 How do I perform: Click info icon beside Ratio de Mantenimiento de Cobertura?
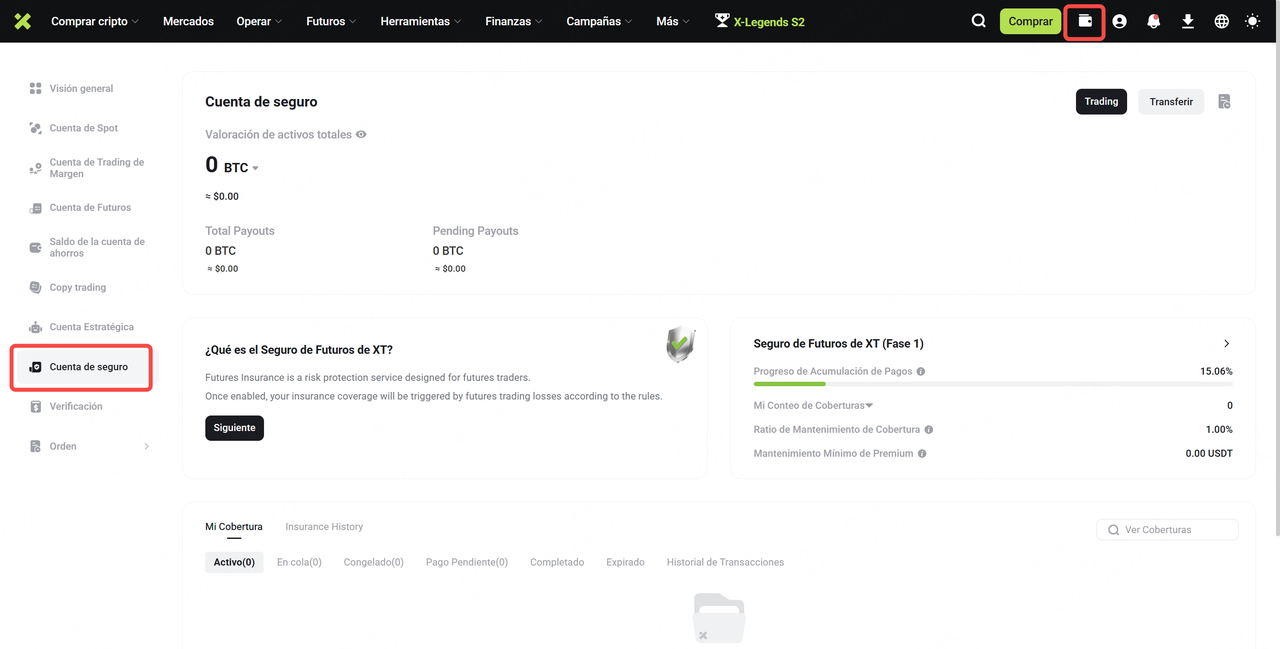(929, 429)
